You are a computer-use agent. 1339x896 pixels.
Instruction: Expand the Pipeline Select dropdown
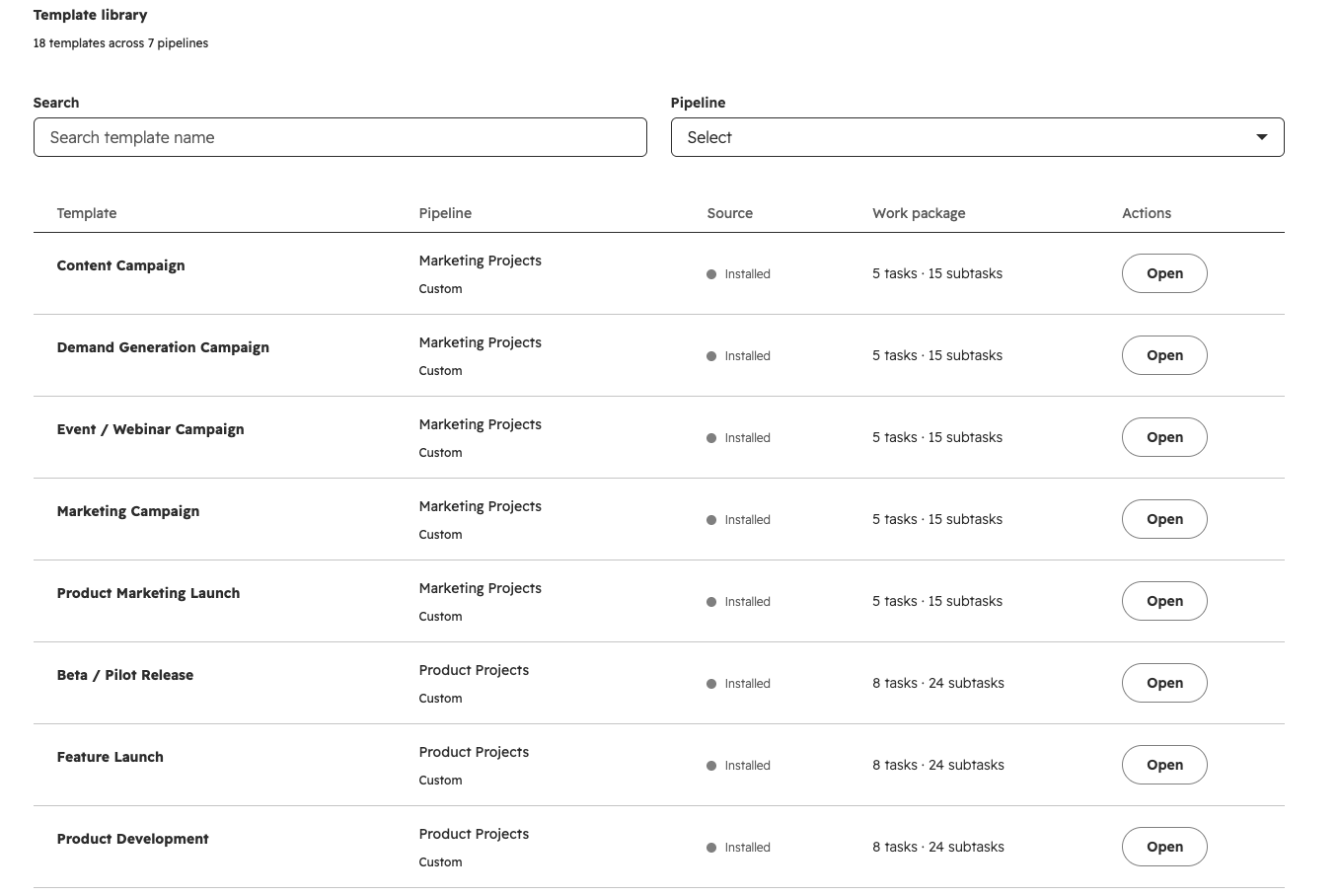tap(977, 137)
